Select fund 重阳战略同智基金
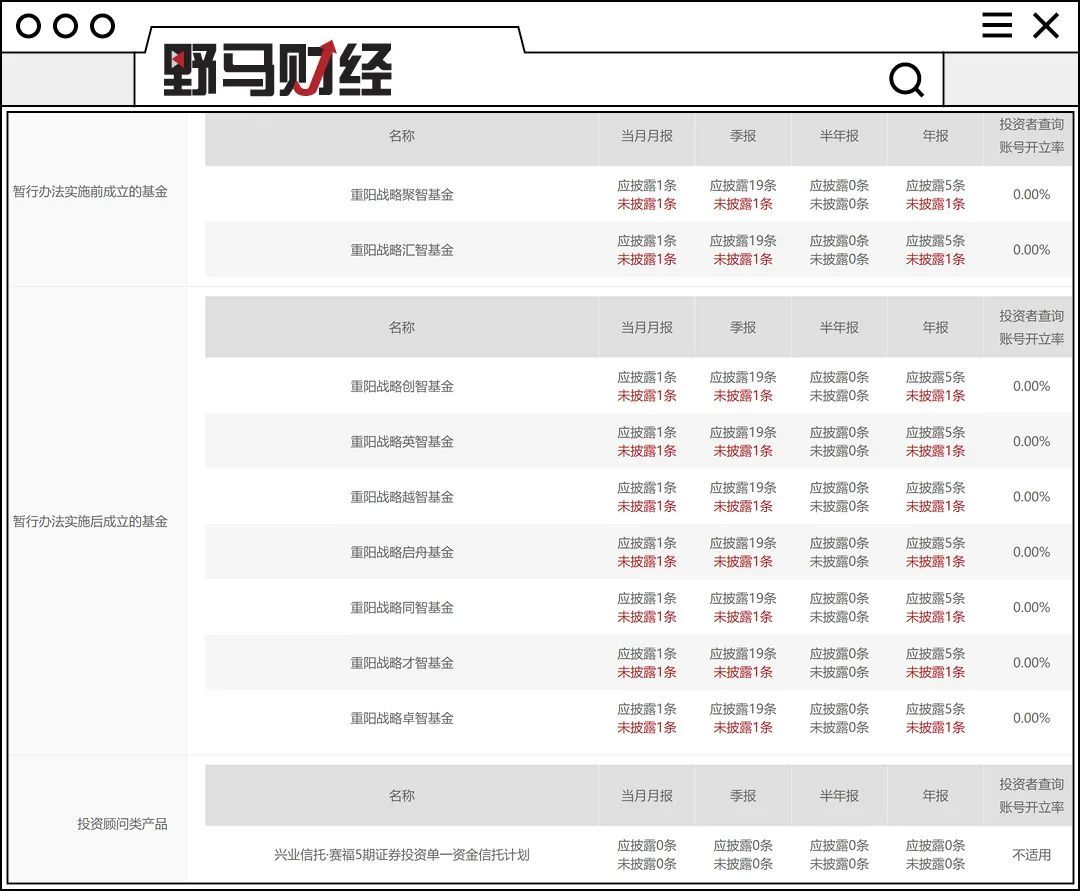Screen dimensions: 1080x891 402,607
